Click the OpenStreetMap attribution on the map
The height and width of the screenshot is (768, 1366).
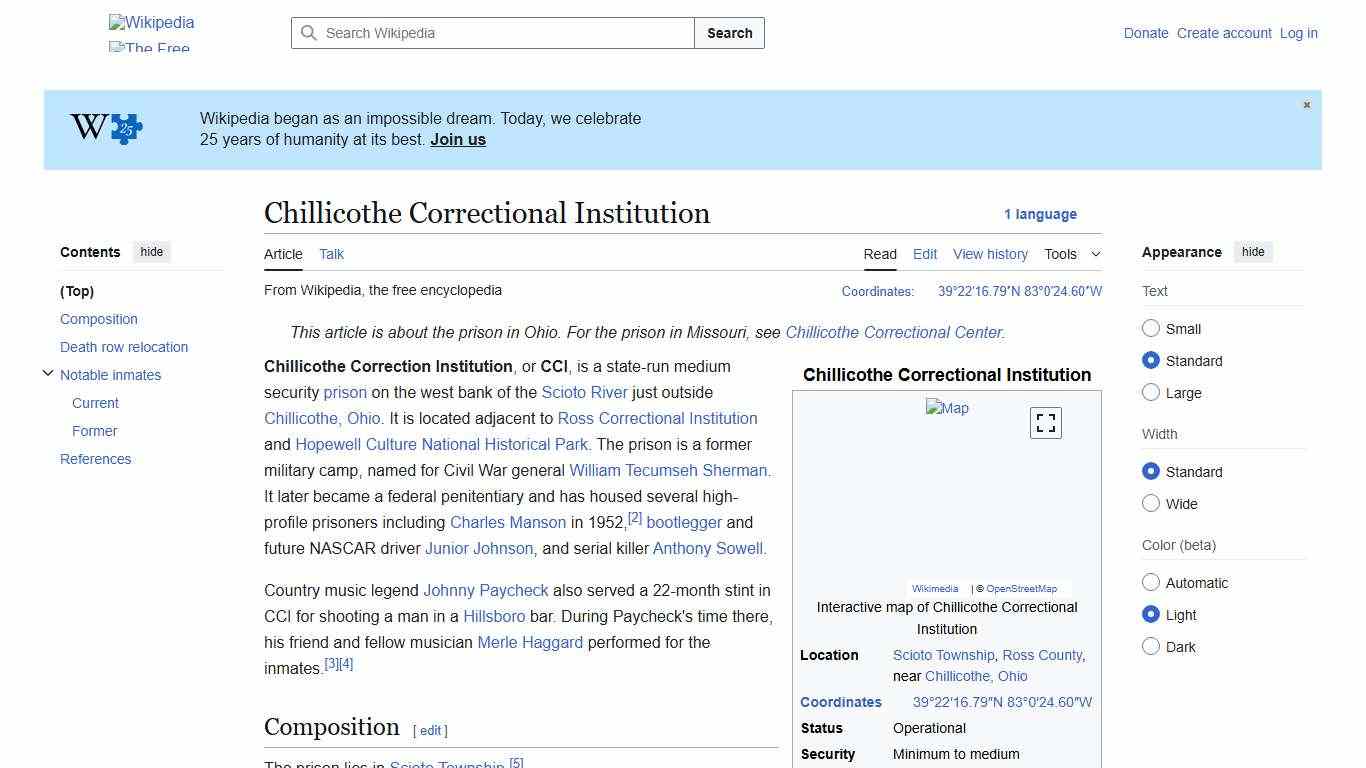pyautogui.click(x=1022, y=588)
